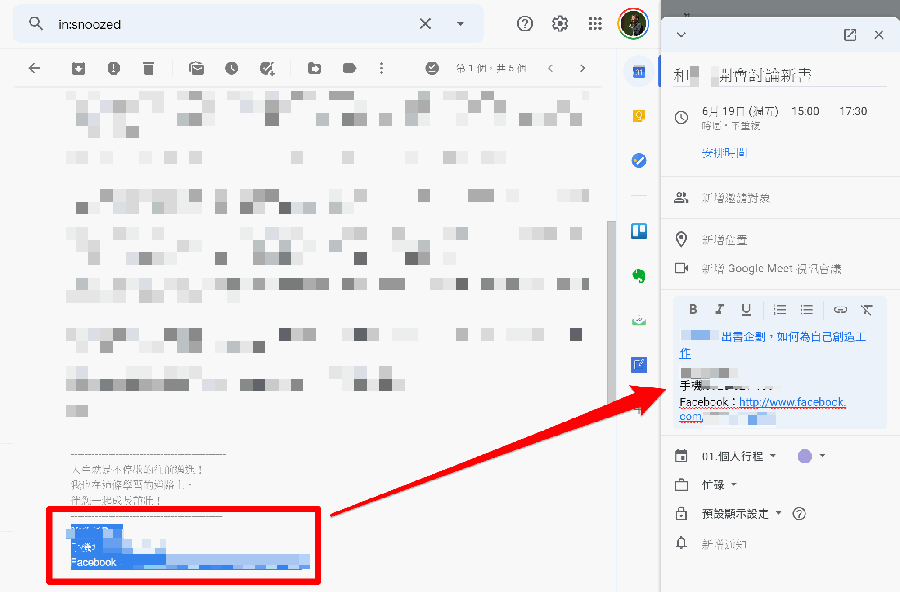Click the email body vertical scrollbar
This screenshot has width=900, height=592.
point(611,313)
